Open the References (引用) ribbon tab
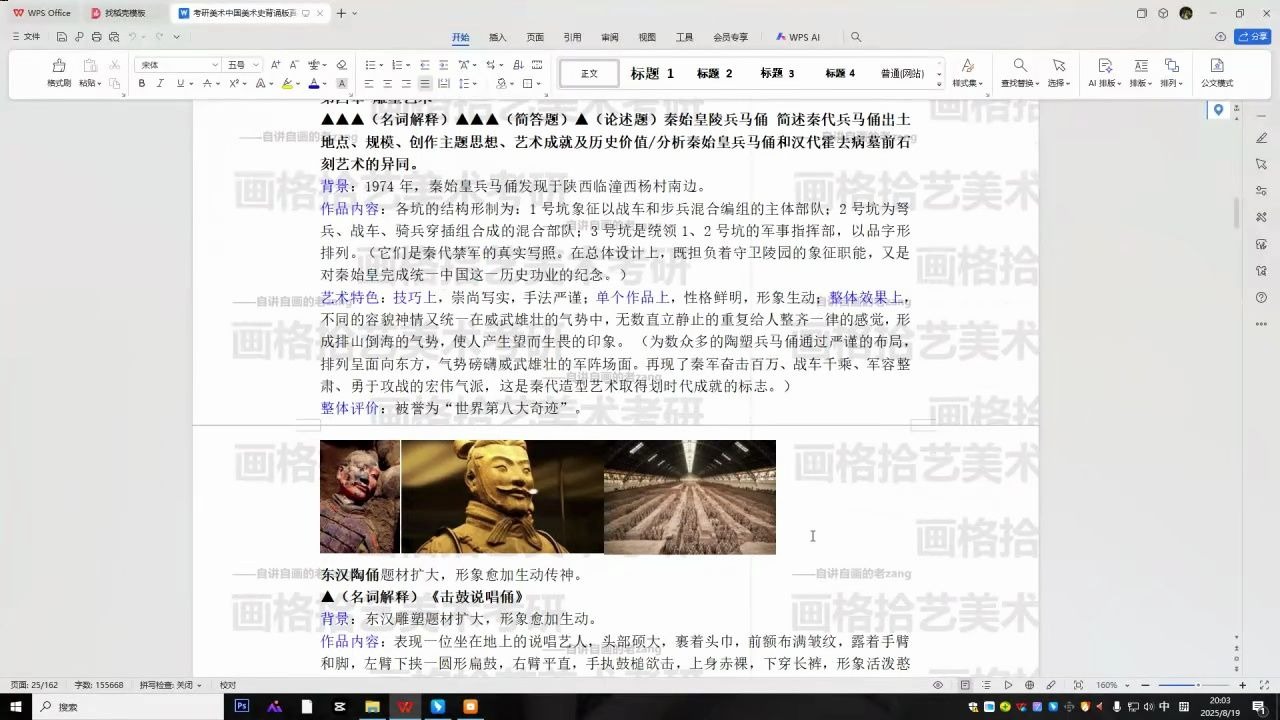This screenshot has height=720, width=1280. [x=572, y=37]
